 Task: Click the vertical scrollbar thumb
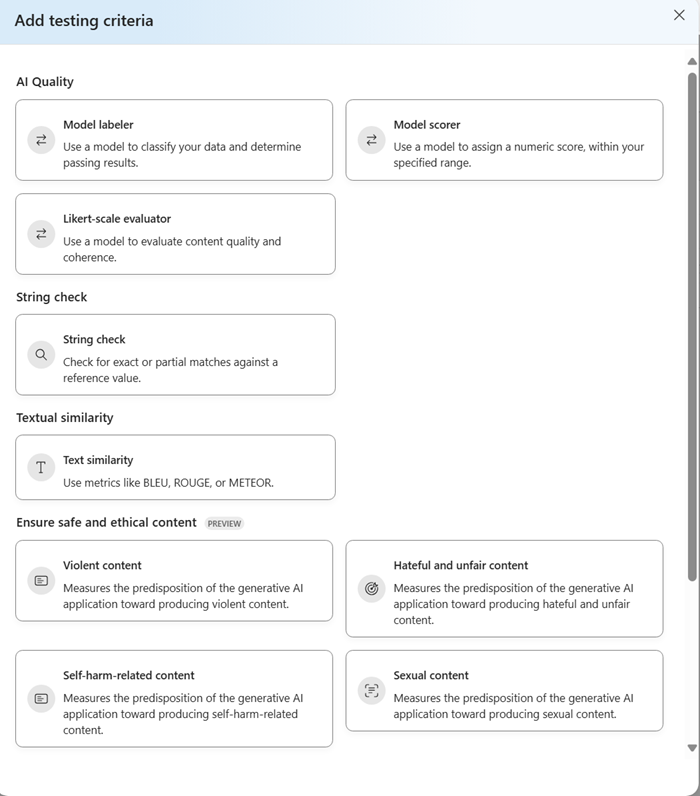coord(692,326)
